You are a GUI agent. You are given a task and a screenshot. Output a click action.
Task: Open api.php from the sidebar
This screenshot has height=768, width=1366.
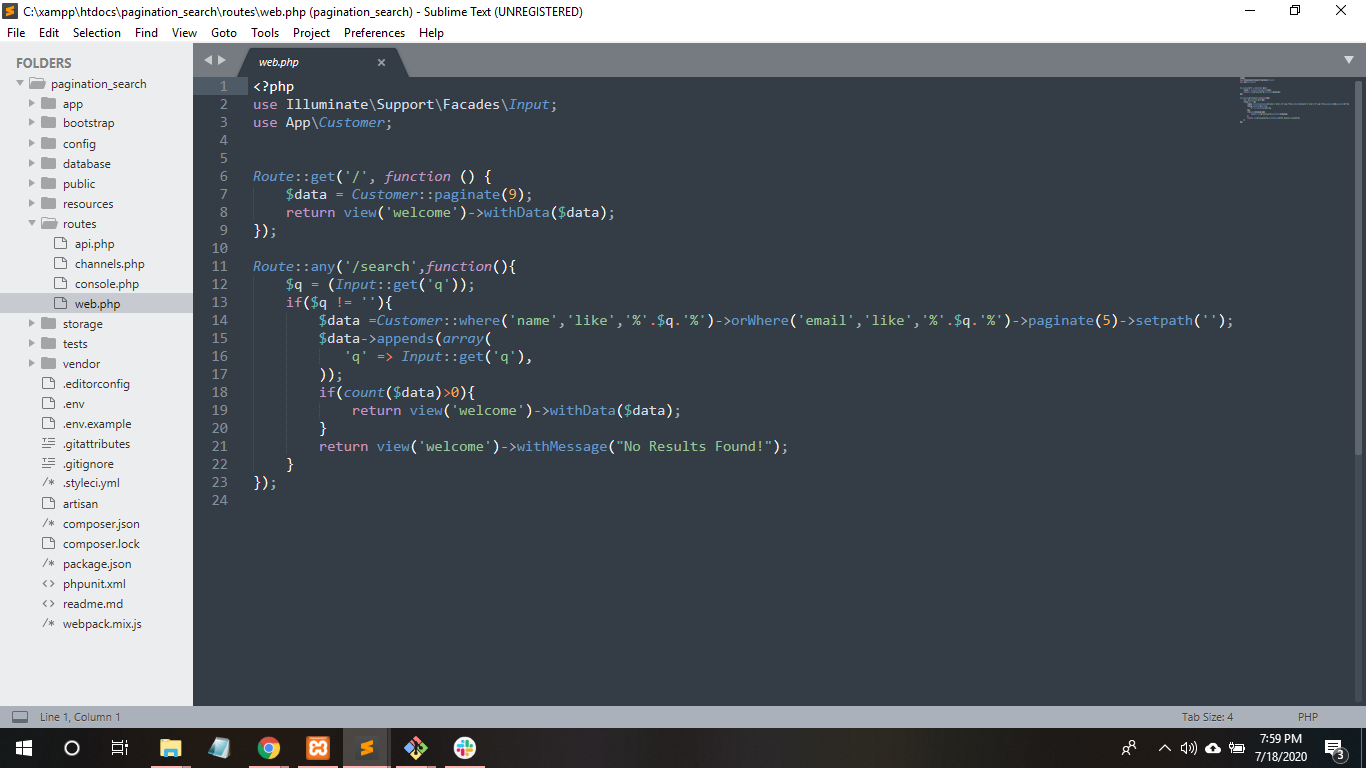coord(94,244)
